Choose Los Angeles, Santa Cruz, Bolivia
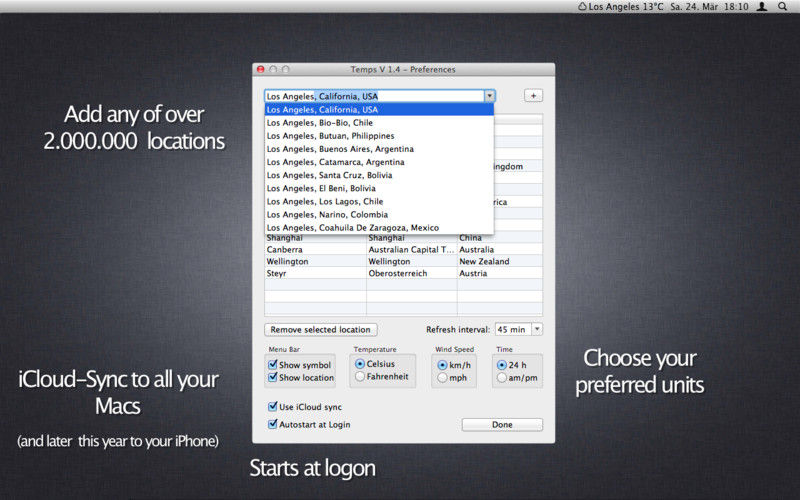800x500 pixels. pyautogui.click(x=379, y=175)
